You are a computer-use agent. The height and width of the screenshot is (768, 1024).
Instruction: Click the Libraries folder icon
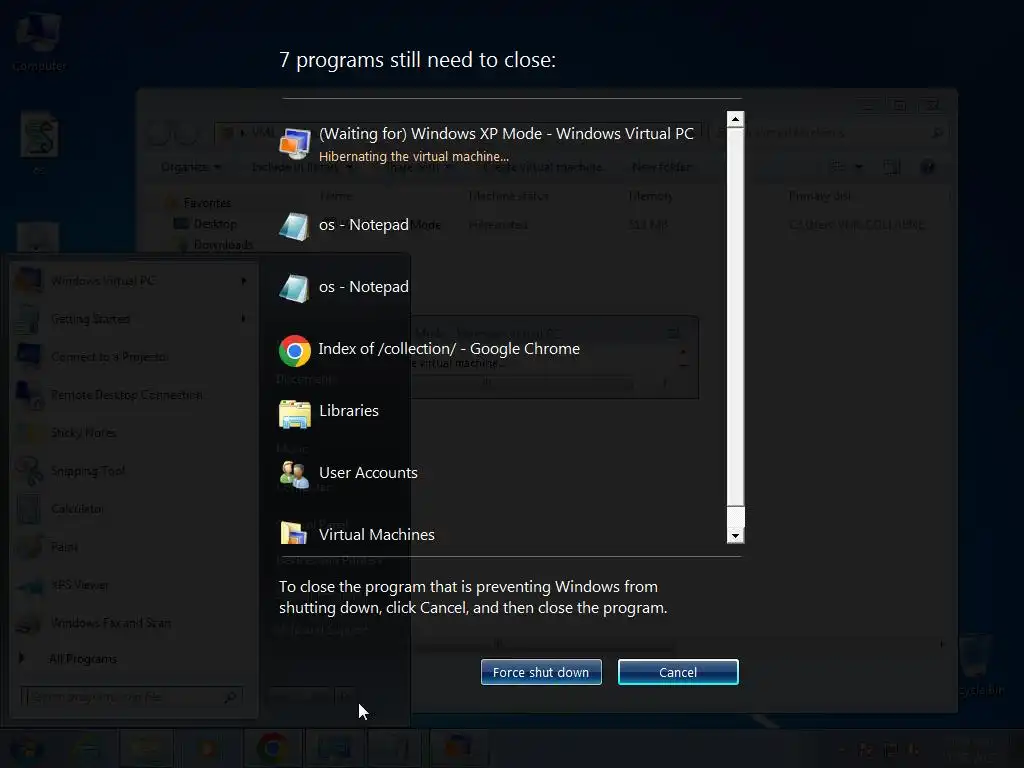pyautogui.click(x=295, y=413)
